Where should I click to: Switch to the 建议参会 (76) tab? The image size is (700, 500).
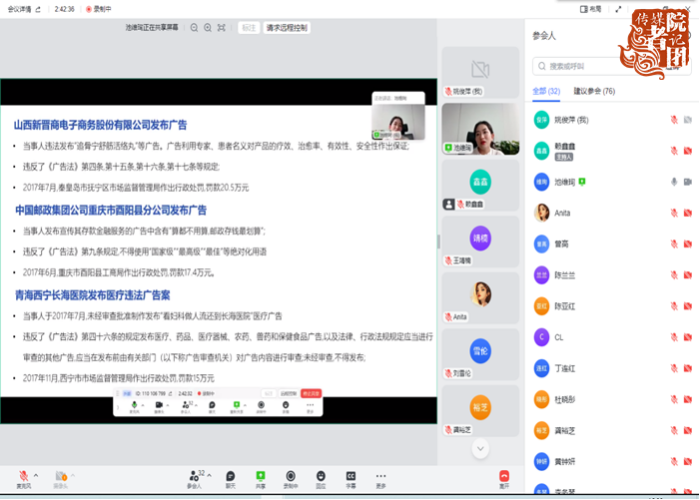(x=594, y=92)
